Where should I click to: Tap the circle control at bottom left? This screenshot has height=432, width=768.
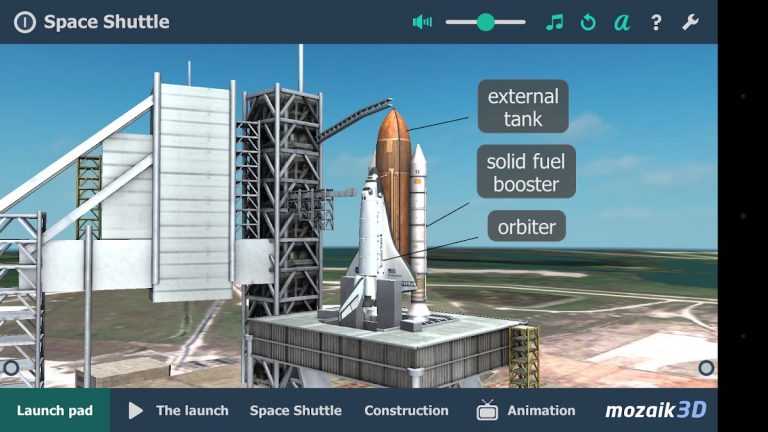click(x=12, y=368)
